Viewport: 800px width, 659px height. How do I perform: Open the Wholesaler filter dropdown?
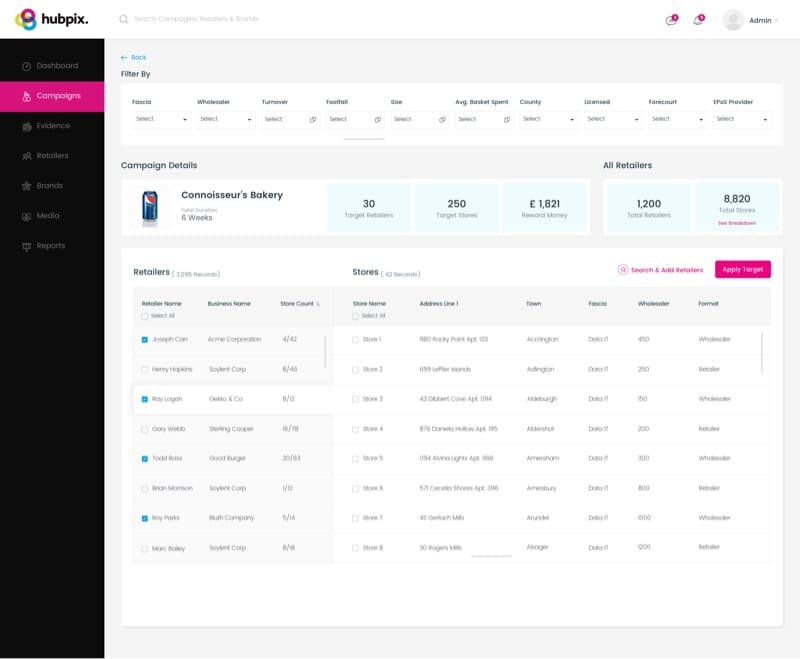[x=226, y=119]
